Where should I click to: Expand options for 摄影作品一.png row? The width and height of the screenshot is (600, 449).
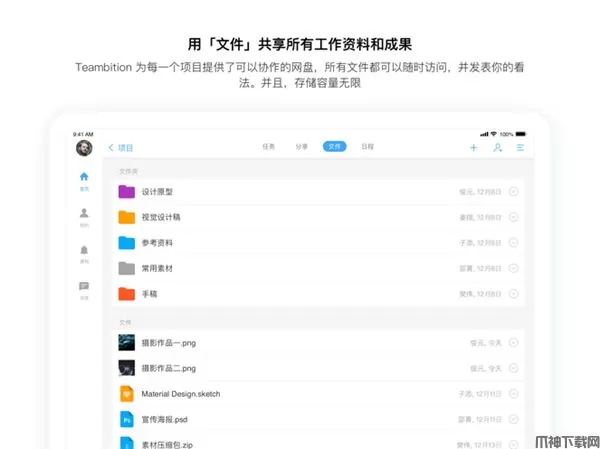pyautogui.click(x=514, y=343)
